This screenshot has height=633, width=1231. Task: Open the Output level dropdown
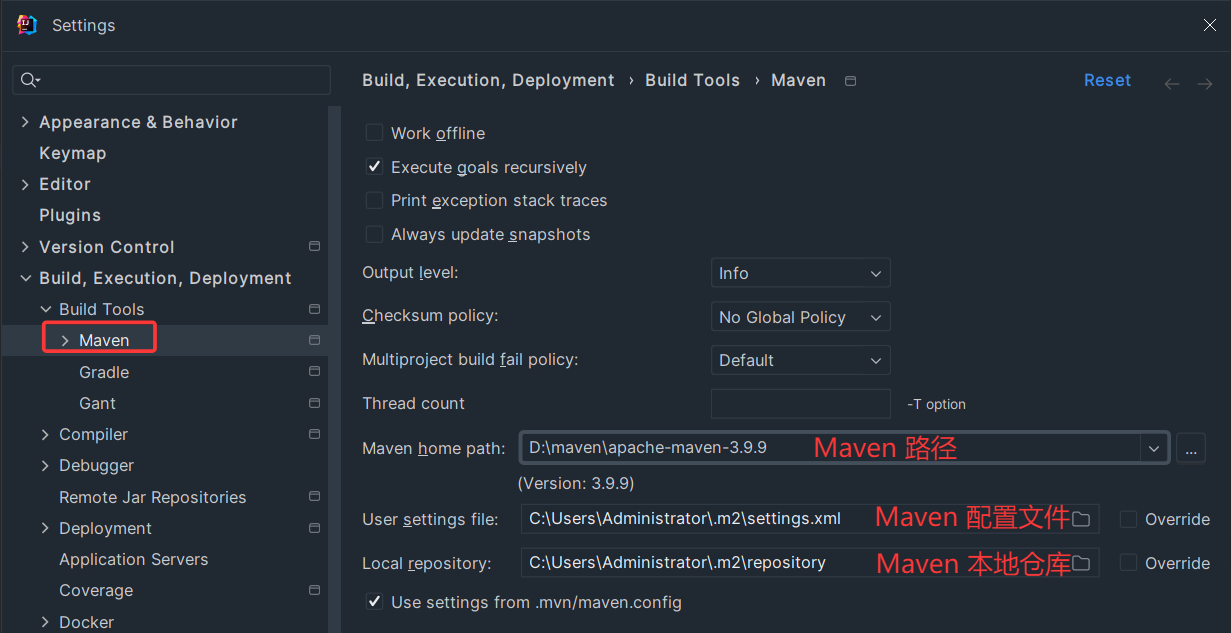click(800, 273)
